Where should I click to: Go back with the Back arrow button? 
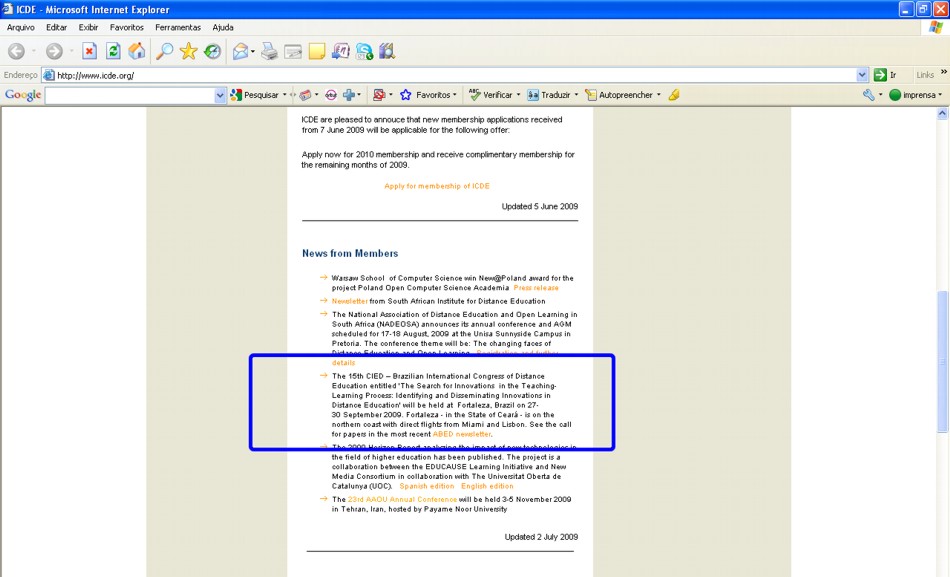point(16,52)
